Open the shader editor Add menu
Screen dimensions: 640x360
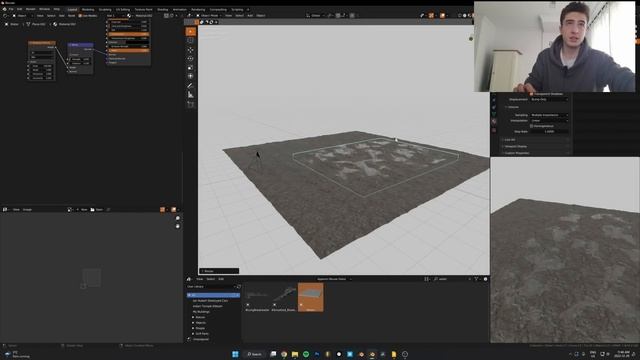[x=62, y=16]
